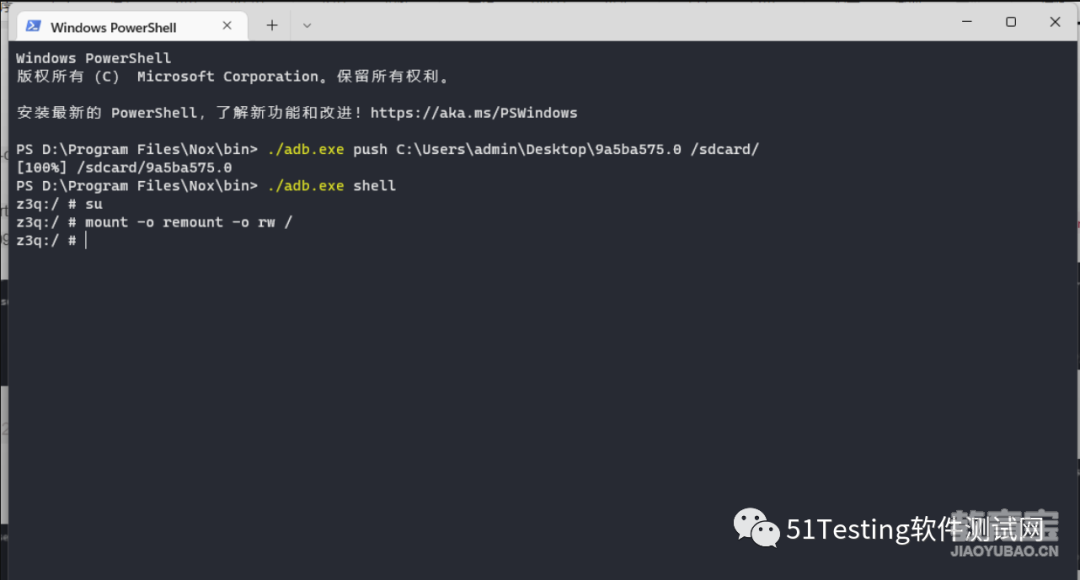This screenshot has width=1080, height=580.
Task: Click the JIAOYUBAO.CN watermark text
Action: pos(1004,551)
